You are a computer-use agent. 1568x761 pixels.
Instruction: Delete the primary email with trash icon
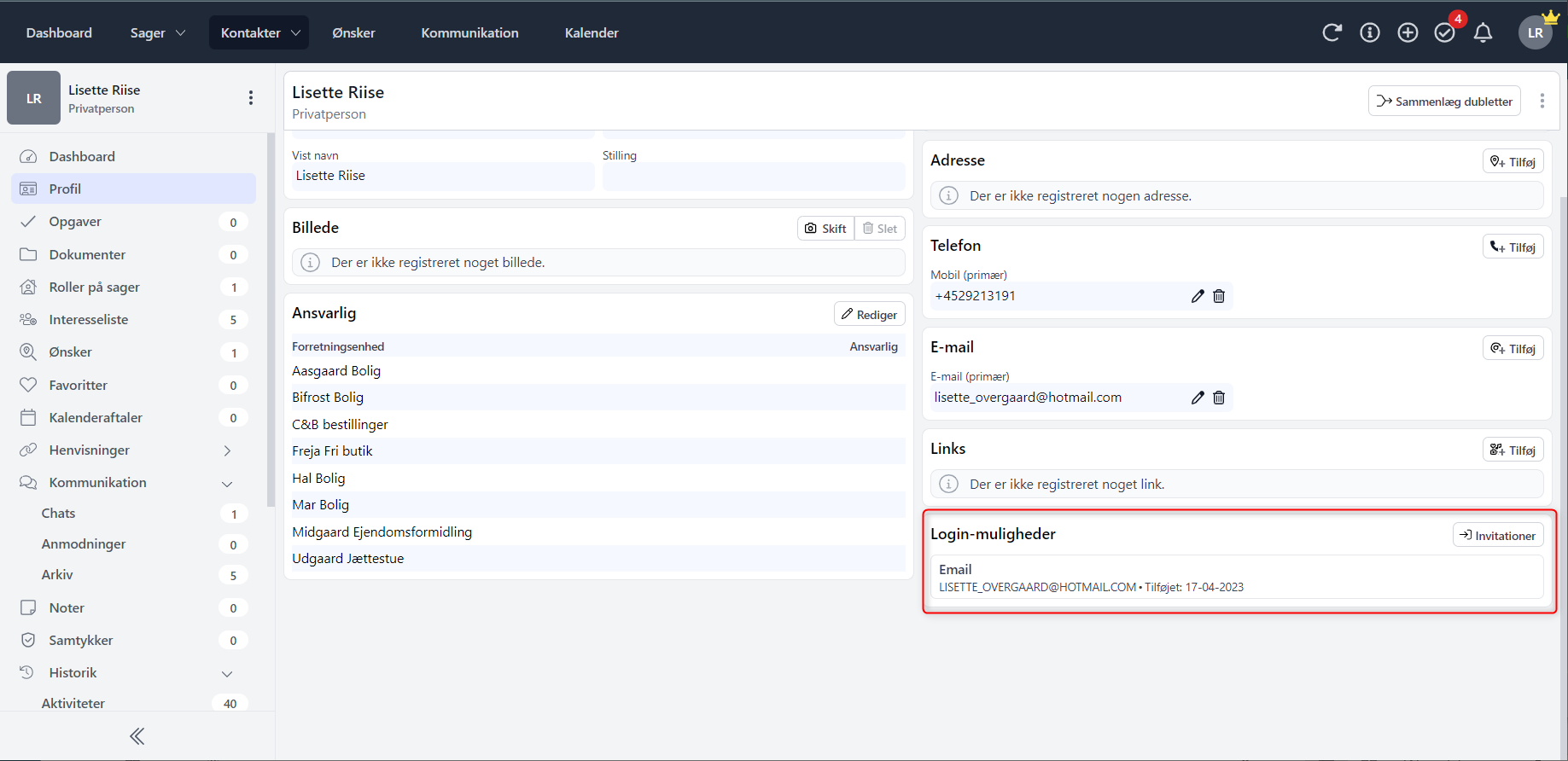tap(1219, 398)
